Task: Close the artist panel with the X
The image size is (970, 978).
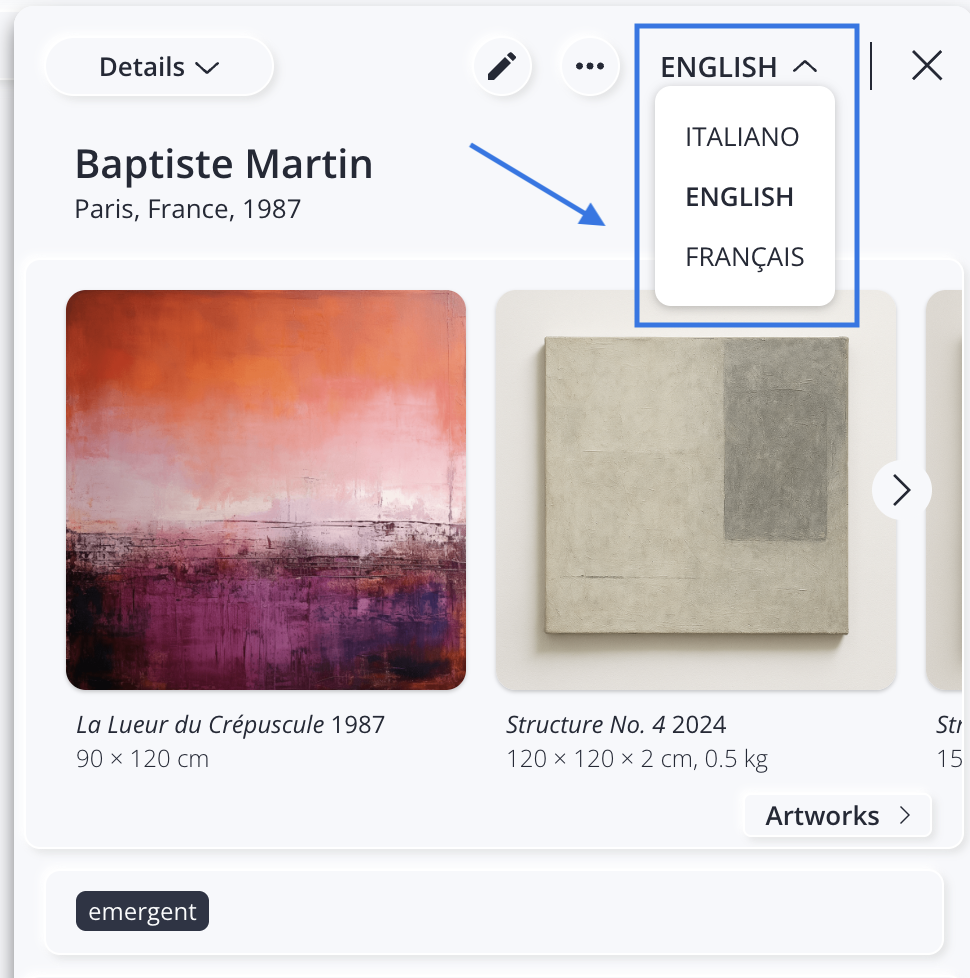Action: (927, 66)
